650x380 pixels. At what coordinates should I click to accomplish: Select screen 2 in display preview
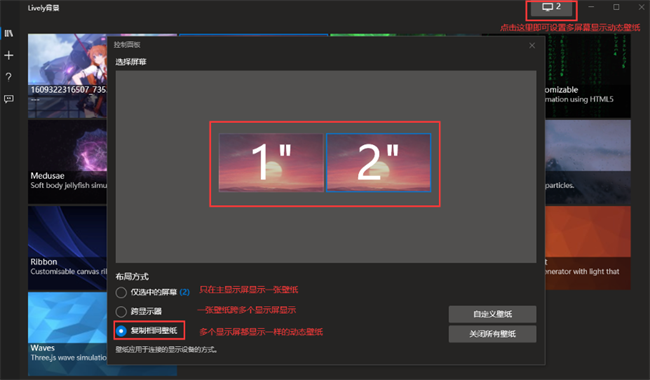coord(378,162)
